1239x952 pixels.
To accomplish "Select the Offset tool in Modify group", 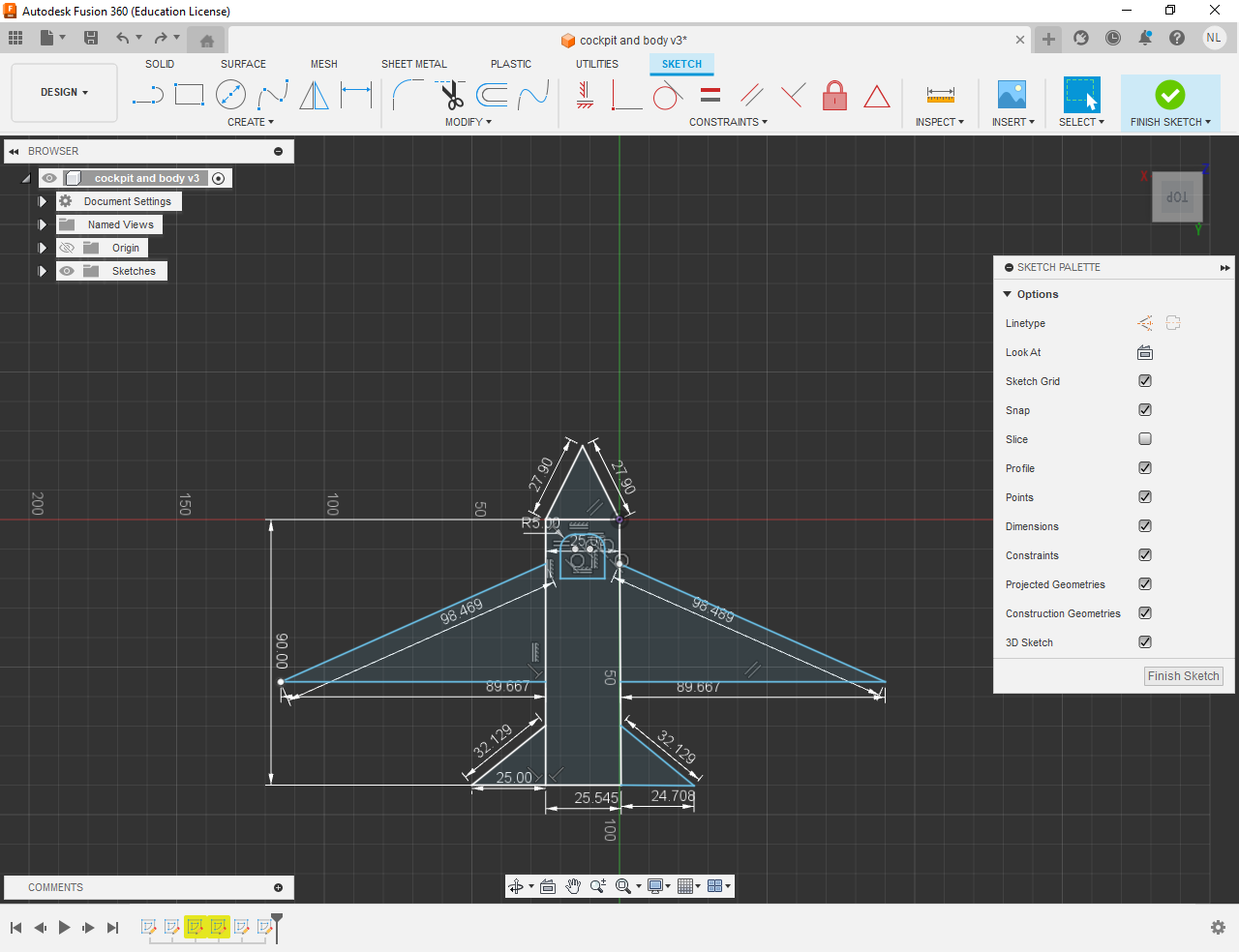I will coord(491,94).
